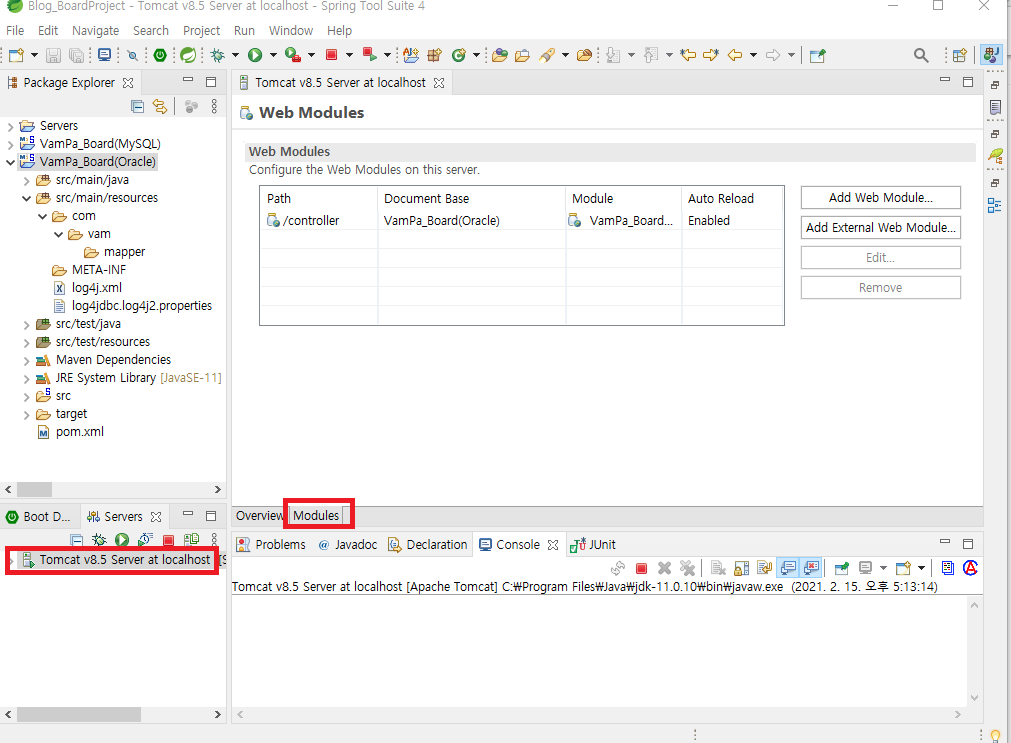Viewport: 1011px width, 743px height.
Task: Collapse the src/main/resources folder
Action: 26,198
